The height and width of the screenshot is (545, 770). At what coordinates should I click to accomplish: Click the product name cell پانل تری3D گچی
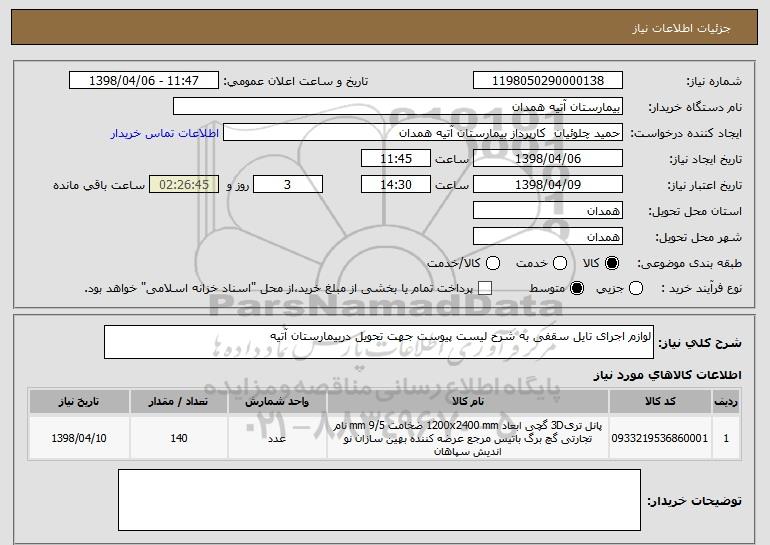tap(468, 438)
